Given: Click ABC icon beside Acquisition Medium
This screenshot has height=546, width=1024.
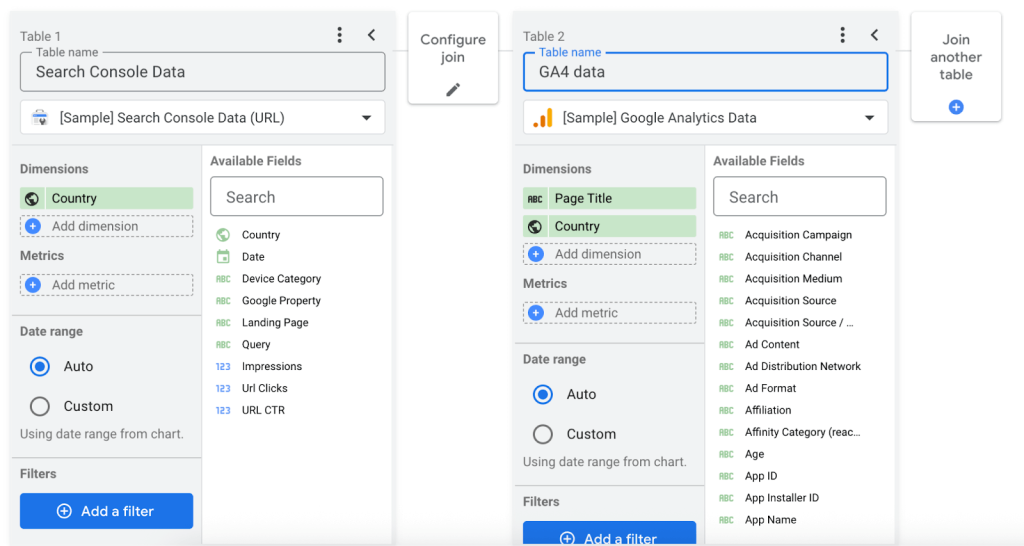Looking at the screenshot, I should (x=726, y=279).
